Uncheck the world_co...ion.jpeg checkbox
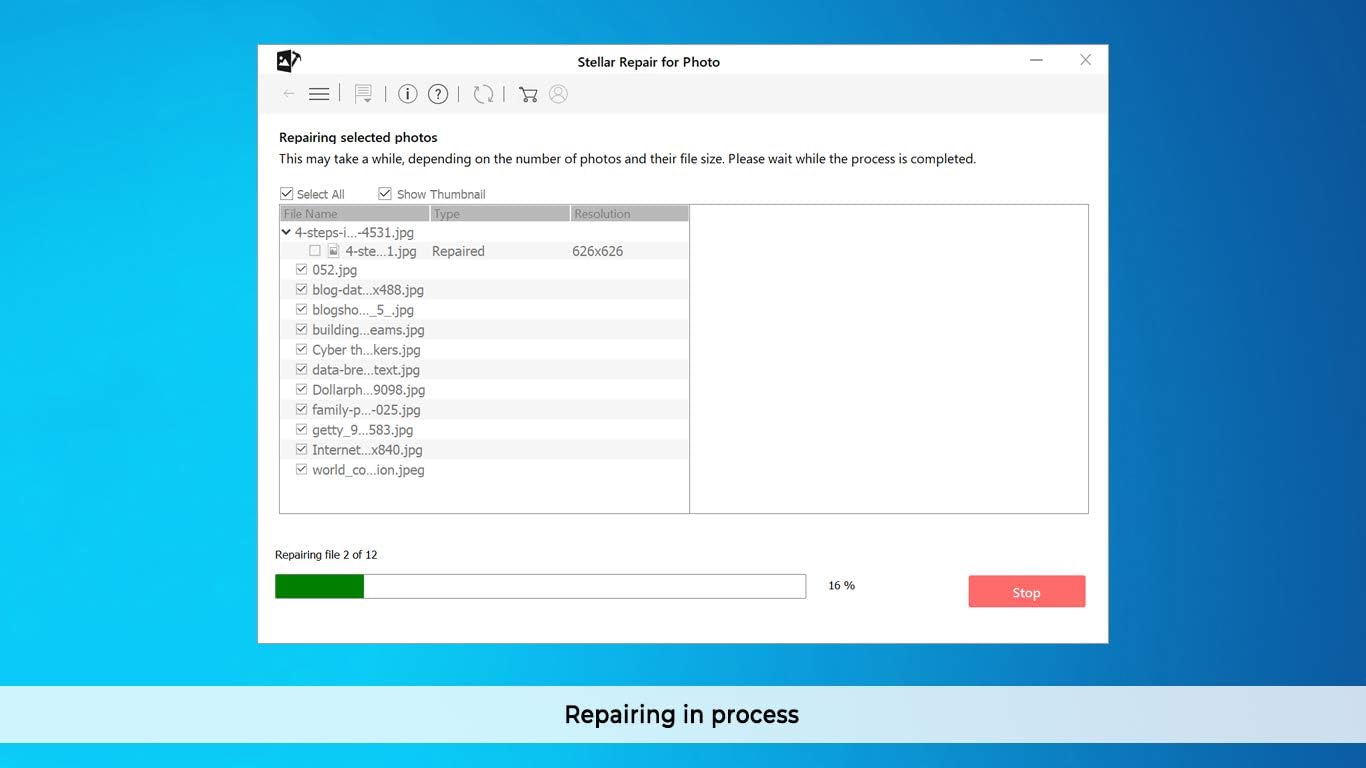1366x768 pixels. (x=301, y=470)
